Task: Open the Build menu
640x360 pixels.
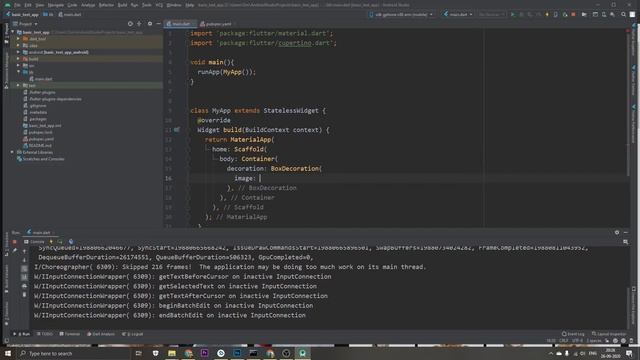Action: tap(122, 5)
